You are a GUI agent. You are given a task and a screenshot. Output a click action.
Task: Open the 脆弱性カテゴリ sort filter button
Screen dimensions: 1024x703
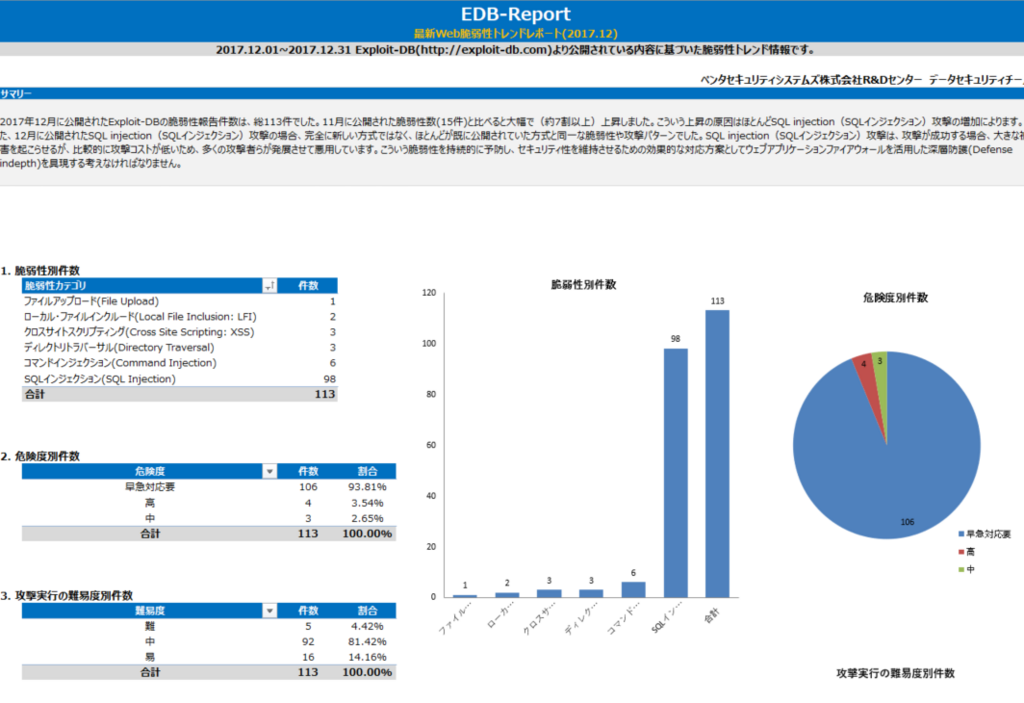click(270, 286)
